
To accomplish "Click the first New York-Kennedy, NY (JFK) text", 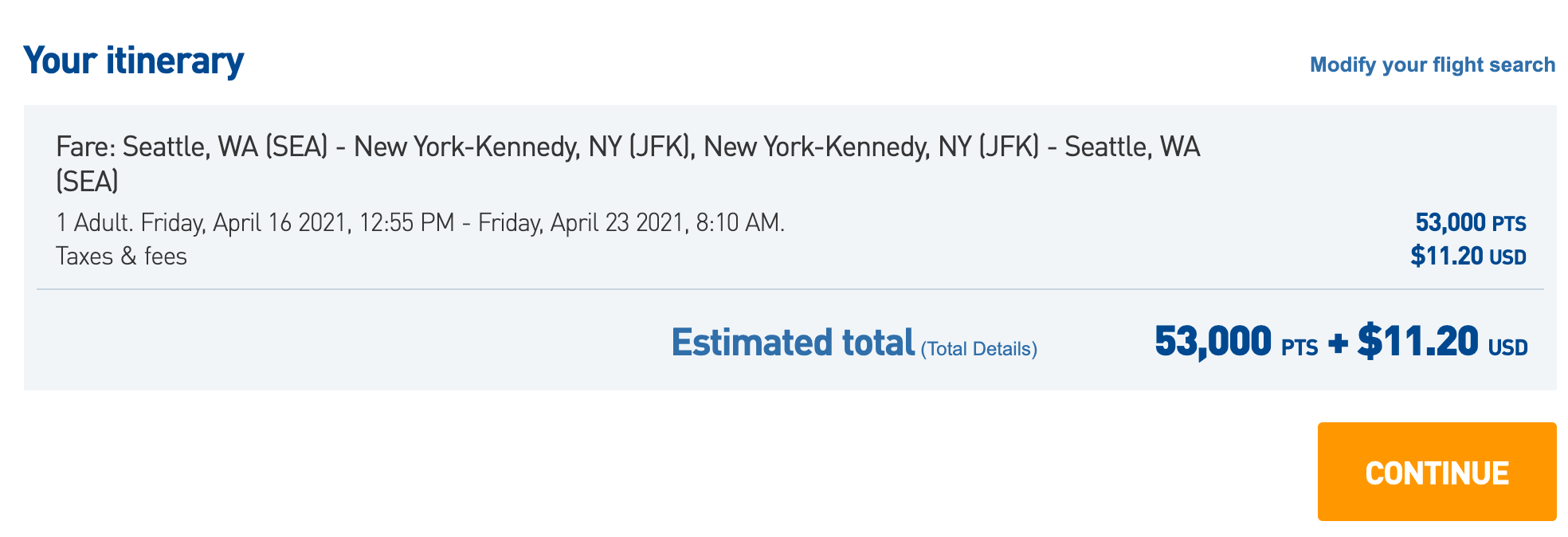I will pos(523,147).
